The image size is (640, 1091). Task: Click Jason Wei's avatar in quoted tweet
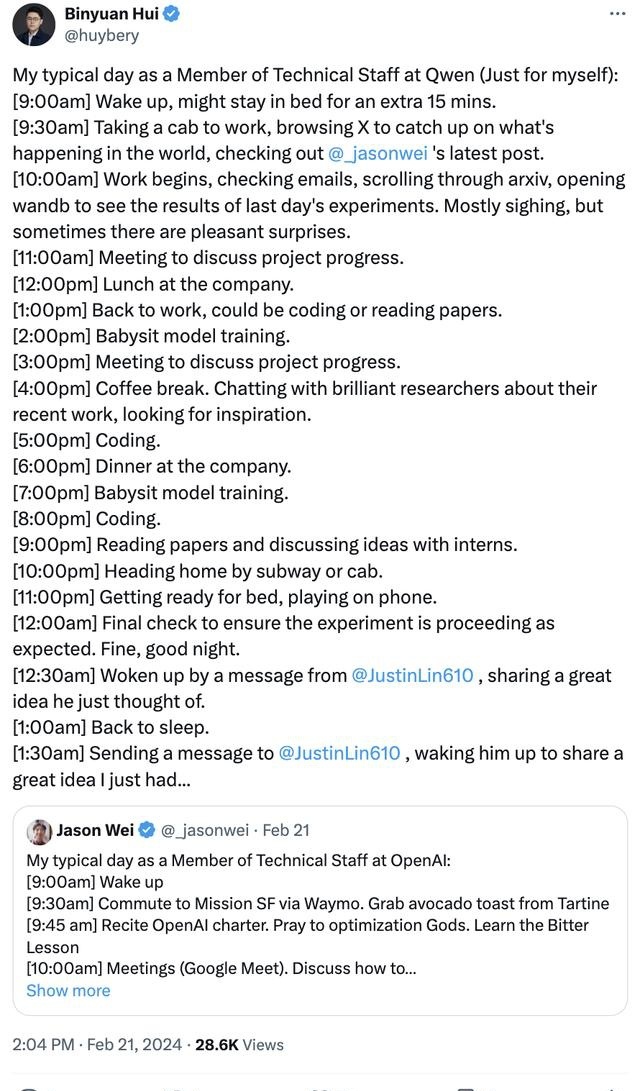[x=40, y=831]
